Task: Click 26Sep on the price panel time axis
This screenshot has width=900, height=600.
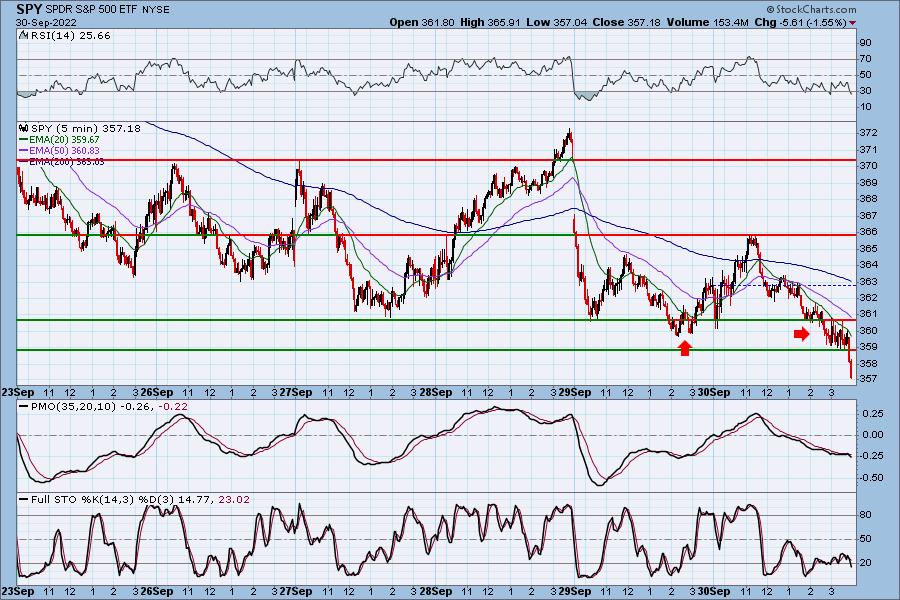Action: pos(157,393)
